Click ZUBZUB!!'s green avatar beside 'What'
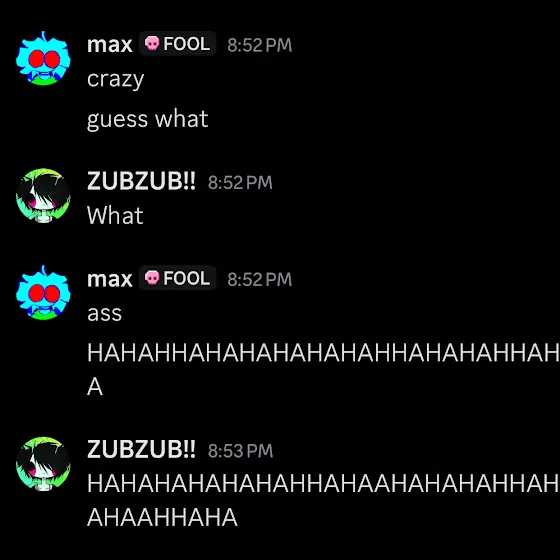This screenshot has height=560, width=560. coord(43,195)
